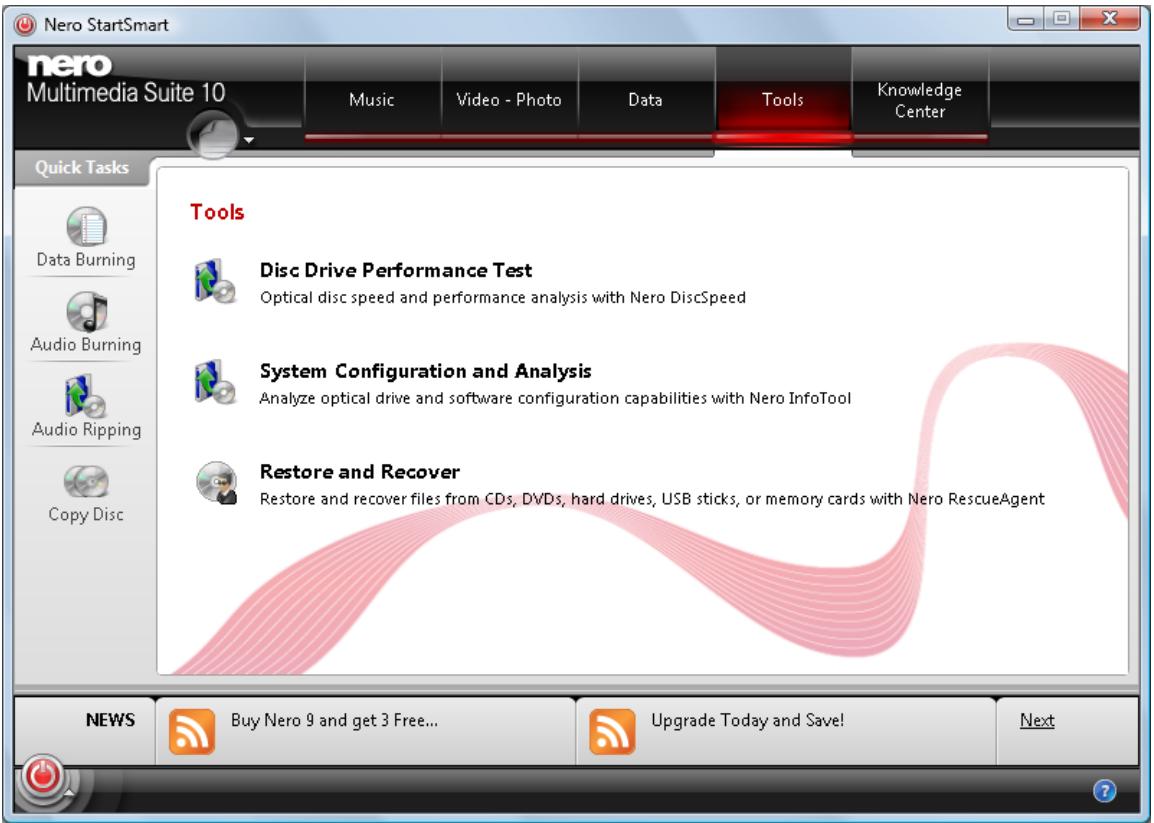Click the Nero StartSmart title bar icon
This screenshot has width=1154, height=823.
pyautogui.click(x=25, y=25)
